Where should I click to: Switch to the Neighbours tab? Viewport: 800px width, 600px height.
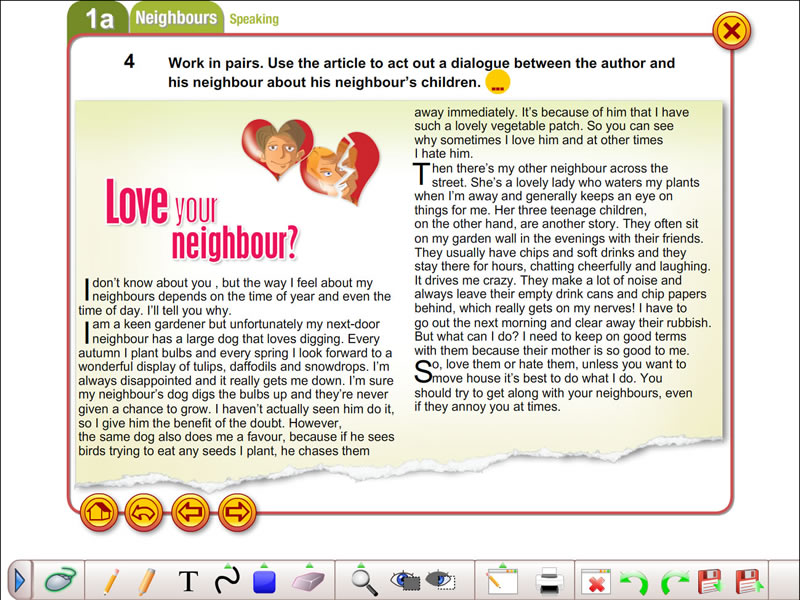pos(176,18)
